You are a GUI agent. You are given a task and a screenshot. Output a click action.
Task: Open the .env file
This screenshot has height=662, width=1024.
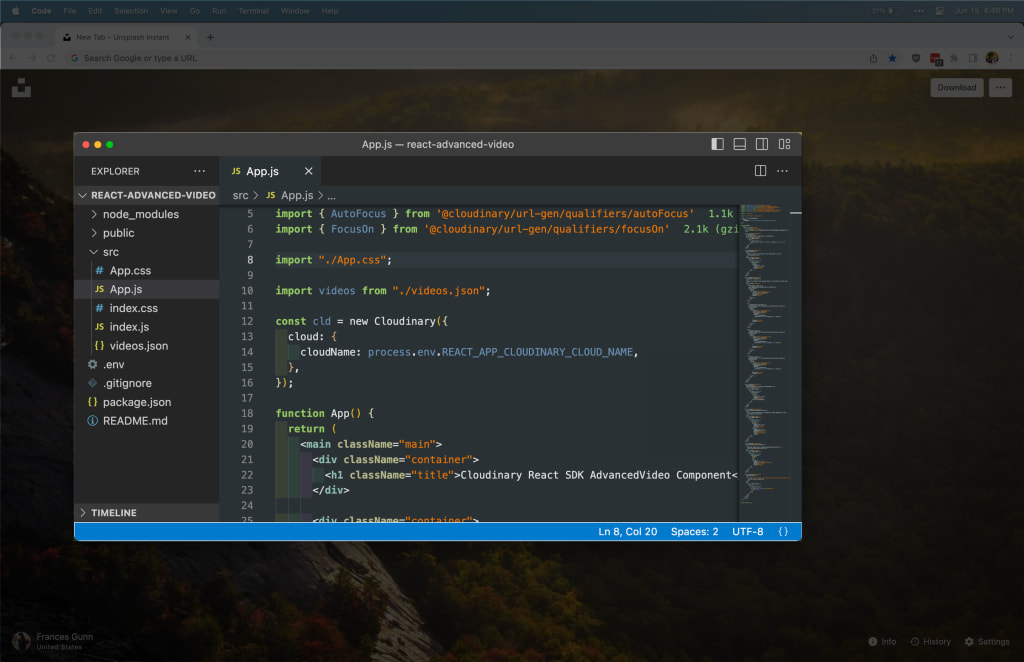[x=147, y=364]
